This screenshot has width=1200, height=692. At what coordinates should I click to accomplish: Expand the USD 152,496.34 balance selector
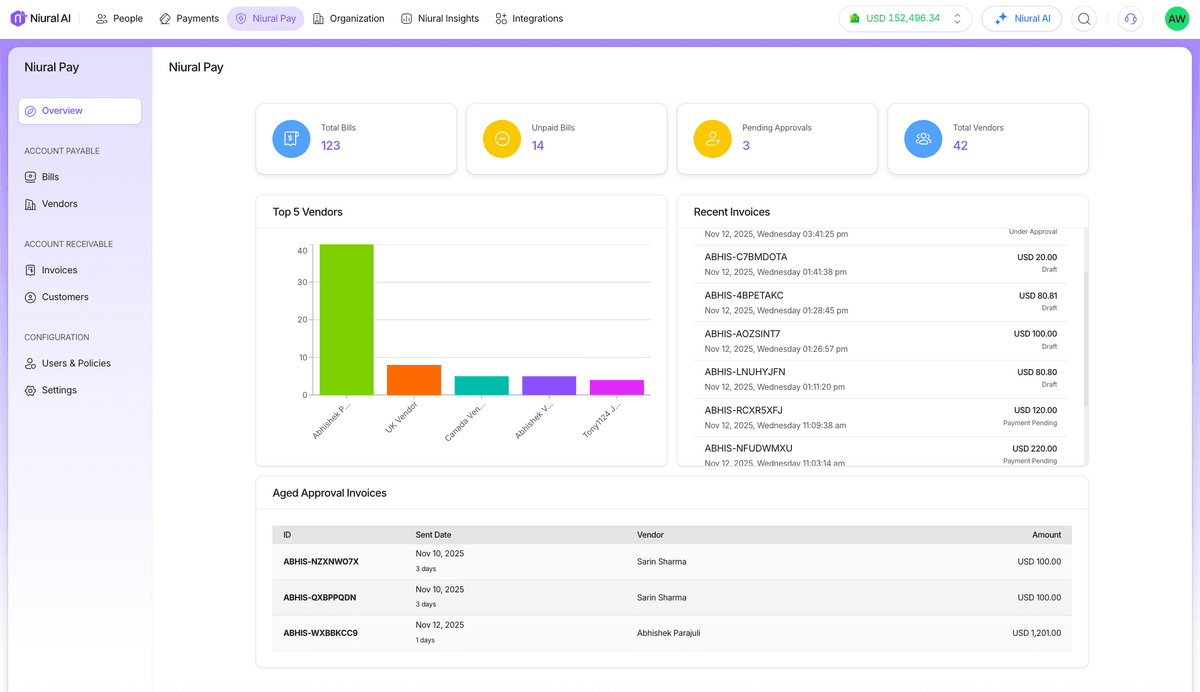[957, 18]
